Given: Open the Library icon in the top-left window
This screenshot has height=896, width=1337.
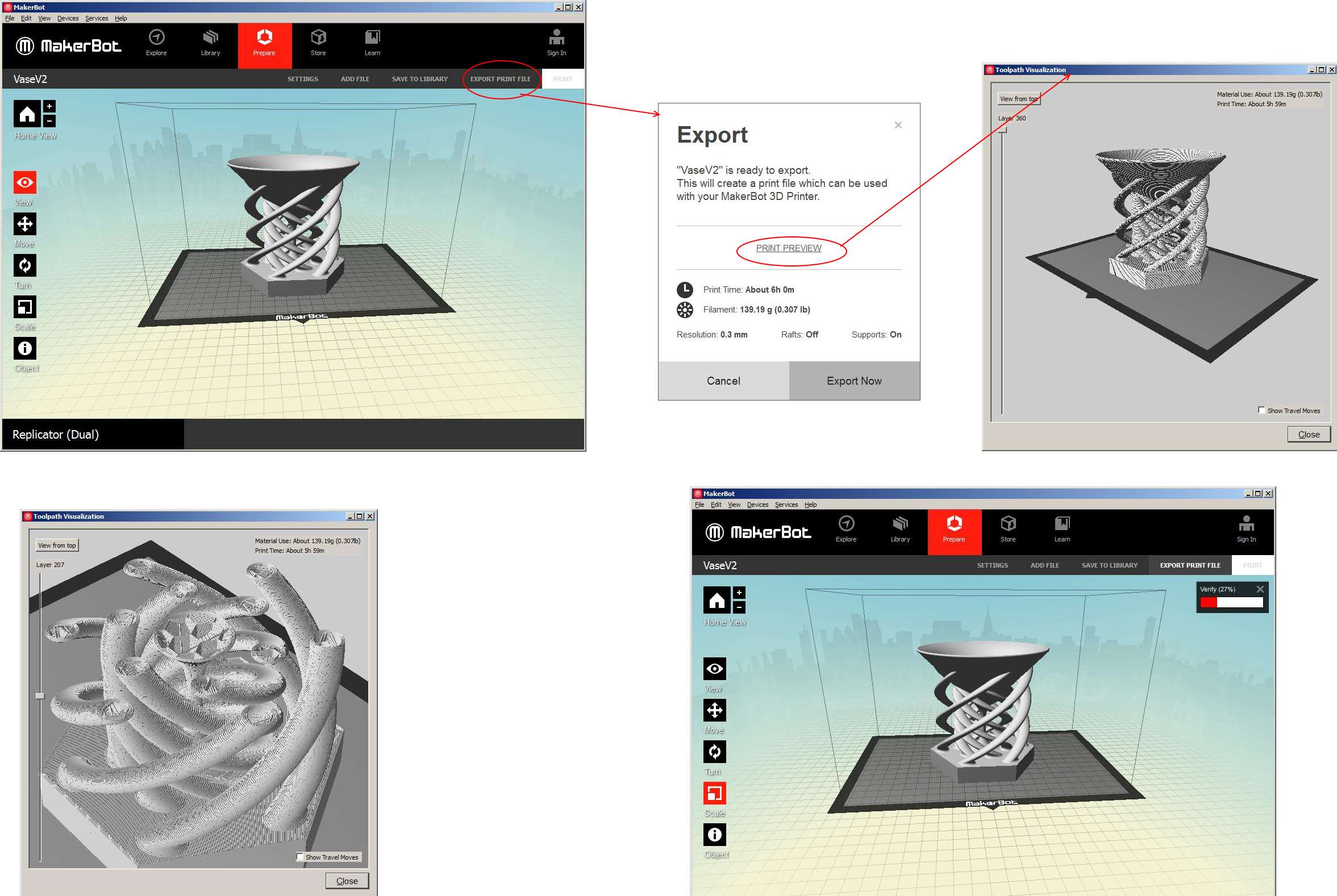Looking at the screenshot, I should click(210, 37).
